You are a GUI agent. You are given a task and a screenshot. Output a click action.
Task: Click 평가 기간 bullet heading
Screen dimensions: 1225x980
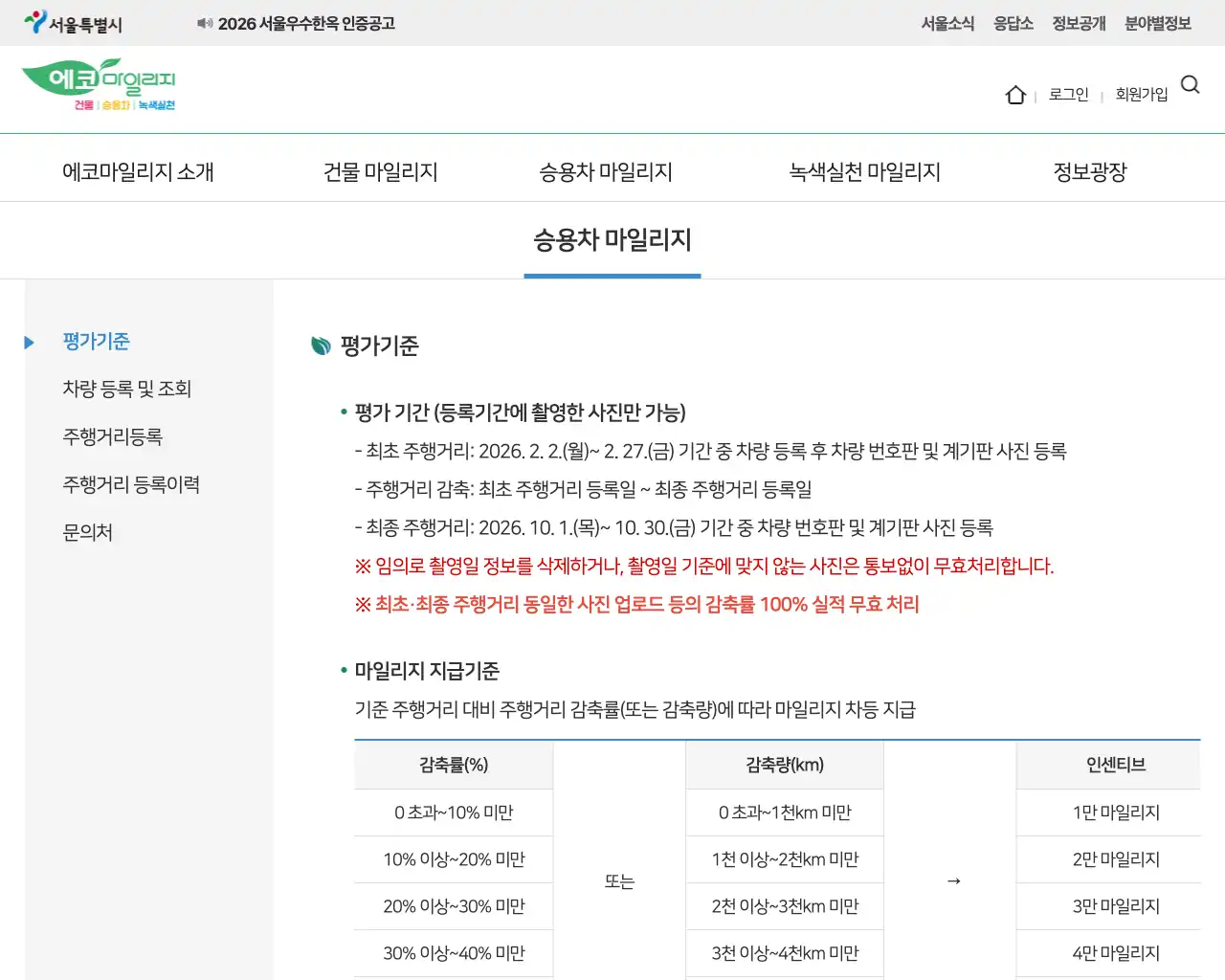(x=520, y=412)
